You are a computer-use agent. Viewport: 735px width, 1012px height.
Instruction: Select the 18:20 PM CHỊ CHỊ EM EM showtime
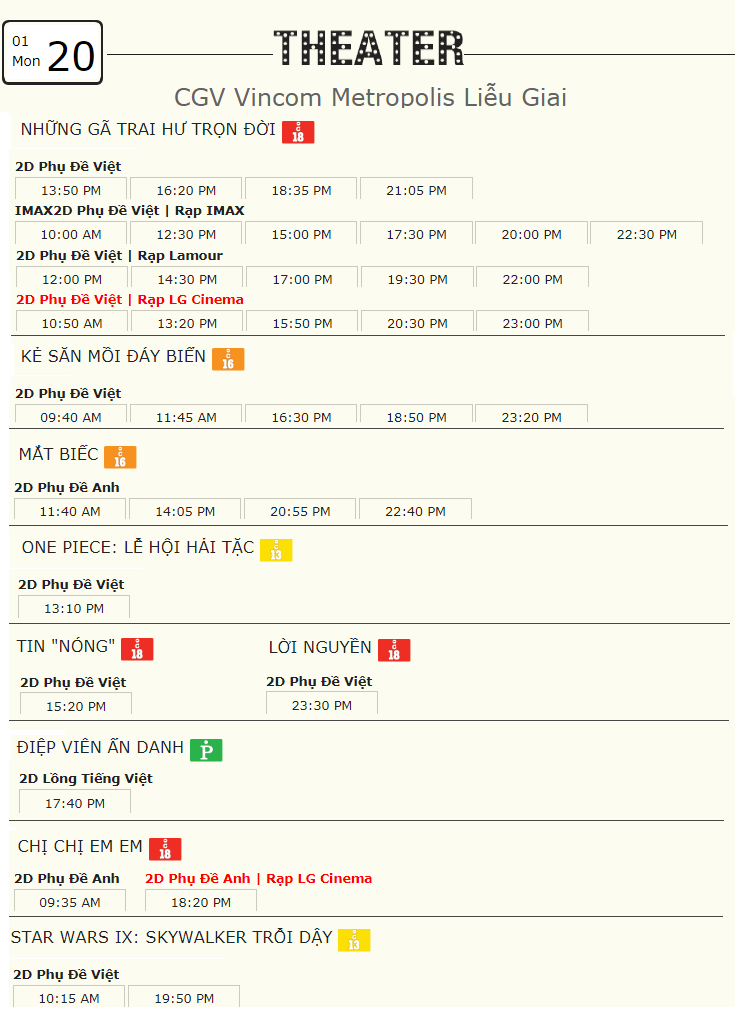click(201, 902)
